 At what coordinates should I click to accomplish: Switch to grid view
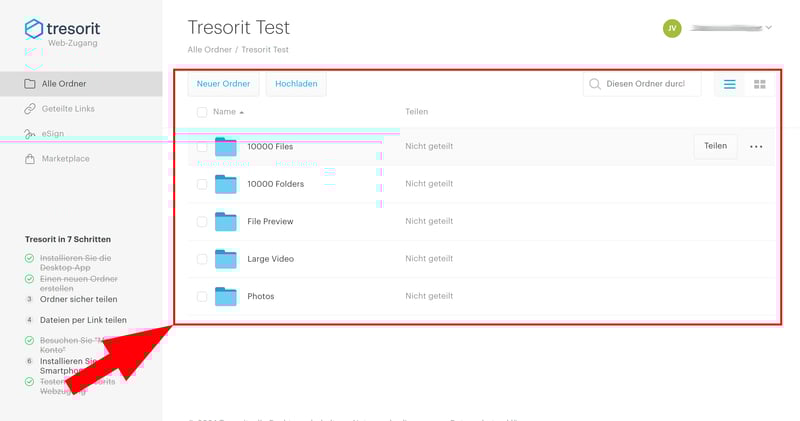(x=760, y=84)
